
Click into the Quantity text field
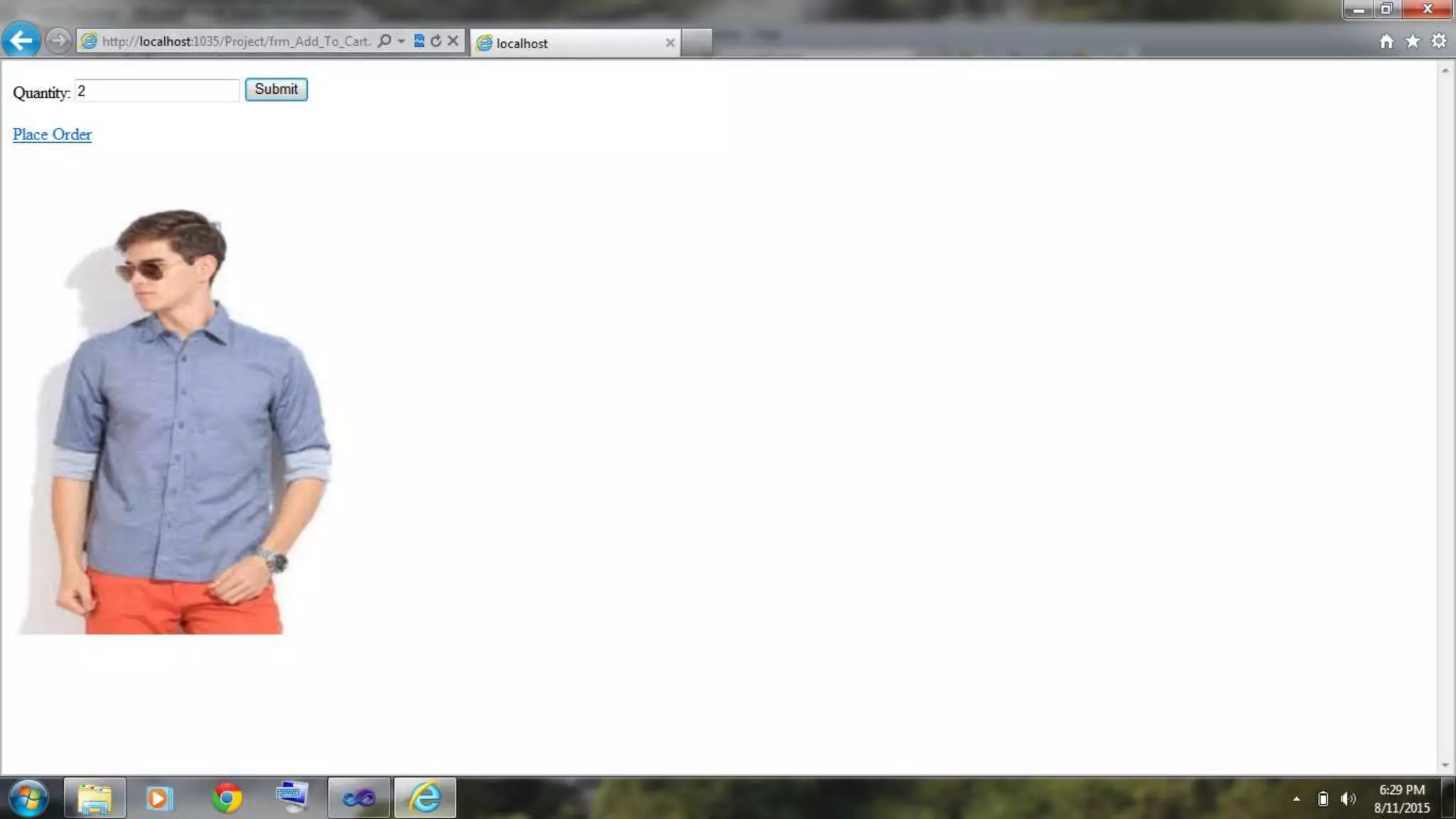coord(156,91)
